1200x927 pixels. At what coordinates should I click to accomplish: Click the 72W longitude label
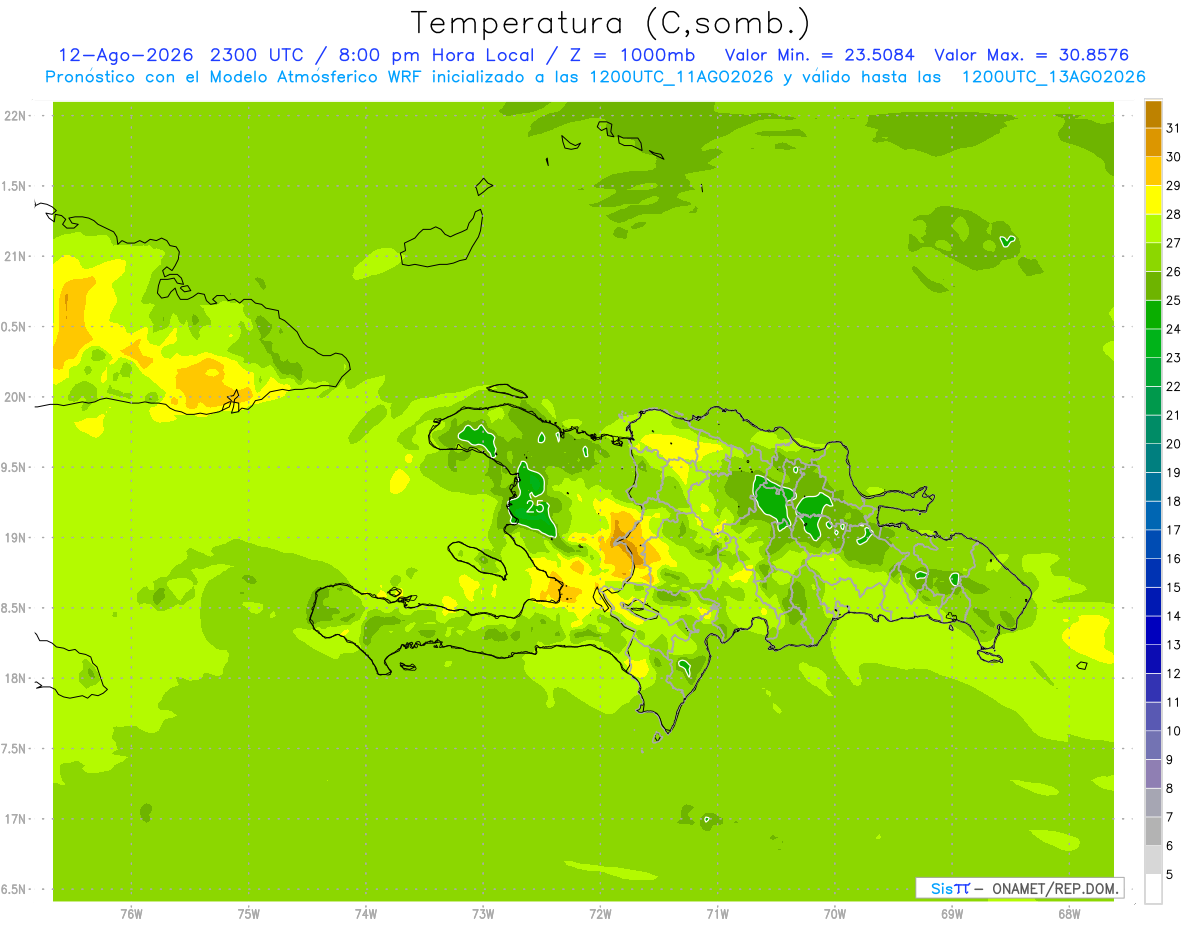coord(601,914)
